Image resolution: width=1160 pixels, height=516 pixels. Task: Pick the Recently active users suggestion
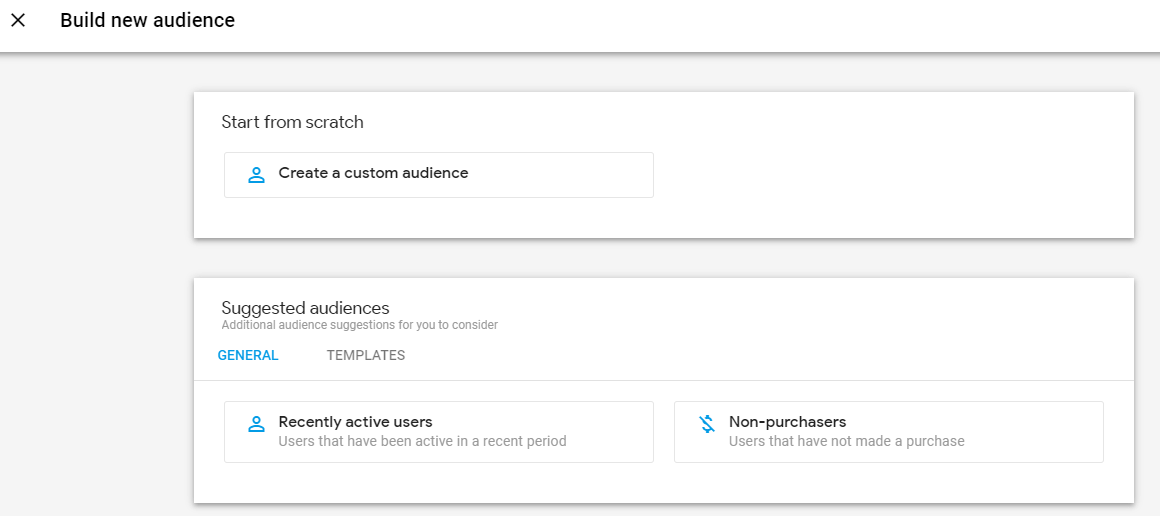(x=355, y=422)
